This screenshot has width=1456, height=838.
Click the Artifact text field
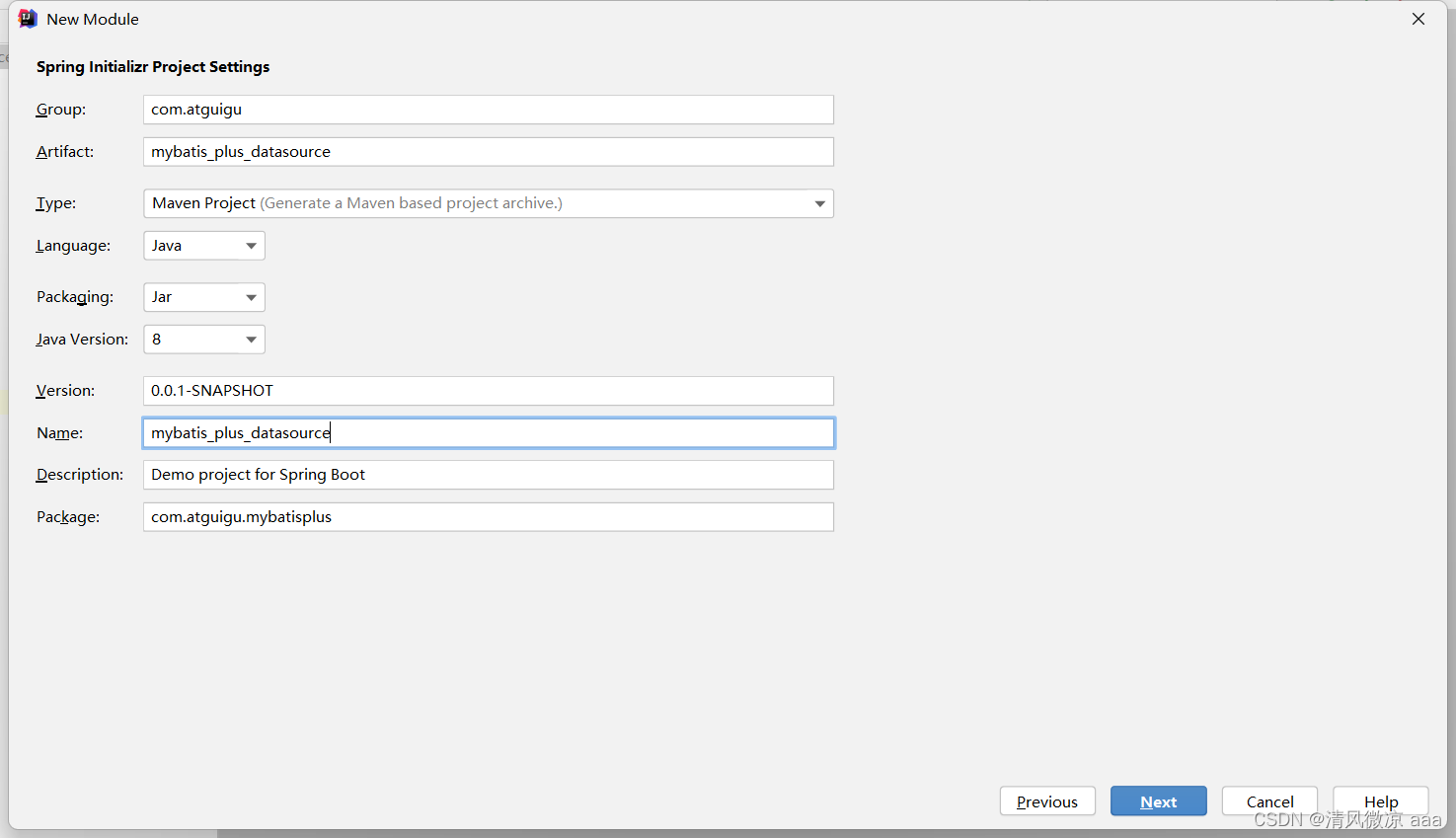pyautogui.click(x=489, y=152)
